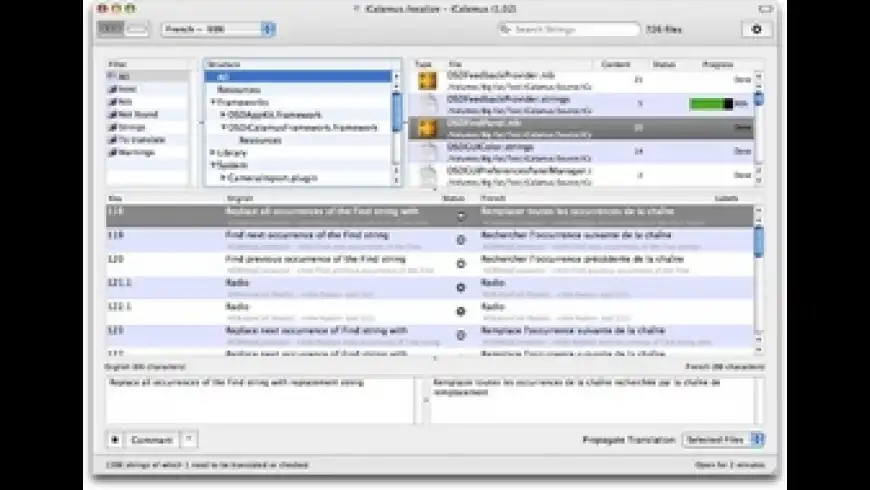Image resolution: width=870 pixels, height=490 pixels.
Task: Open the gear settings button in toolbar
Action: tap(756, 29)
